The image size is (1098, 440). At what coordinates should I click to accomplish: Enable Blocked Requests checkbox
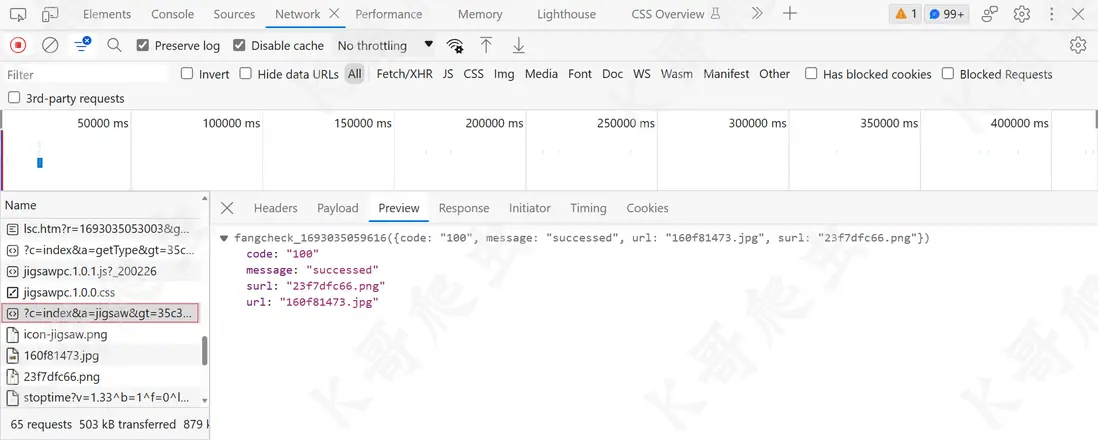point(948,74)
